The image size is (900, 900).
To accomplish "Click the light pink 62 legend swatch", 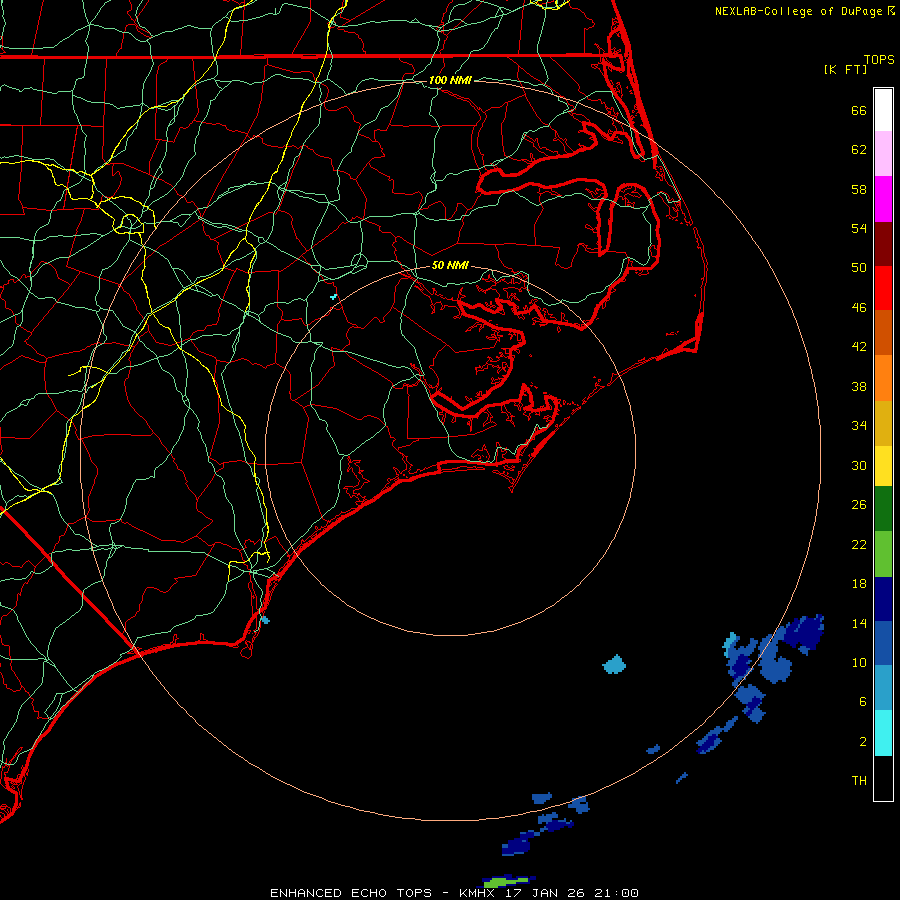I will tap(883, 154).
